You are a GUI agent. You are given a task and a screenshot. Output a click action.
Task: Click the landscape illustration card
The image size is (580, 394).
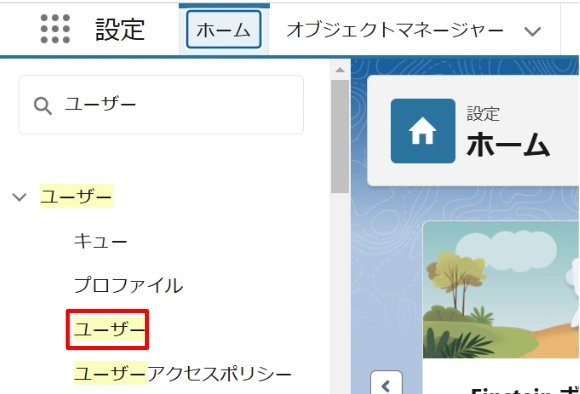tap(501, 290)
